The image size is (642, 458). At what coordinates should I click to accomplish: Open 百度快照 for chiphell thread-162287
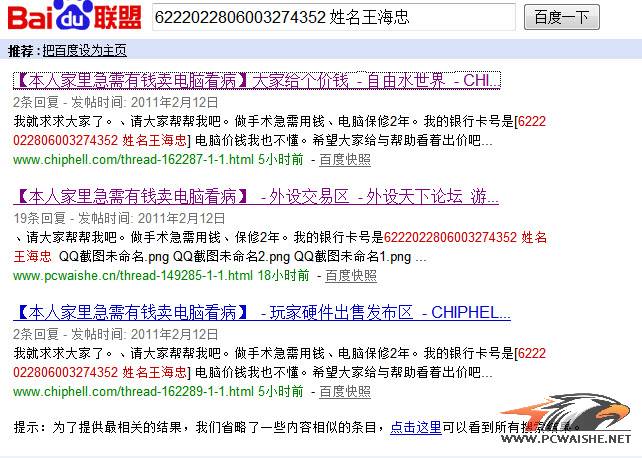pyautogui.click(x=345, y=160)
